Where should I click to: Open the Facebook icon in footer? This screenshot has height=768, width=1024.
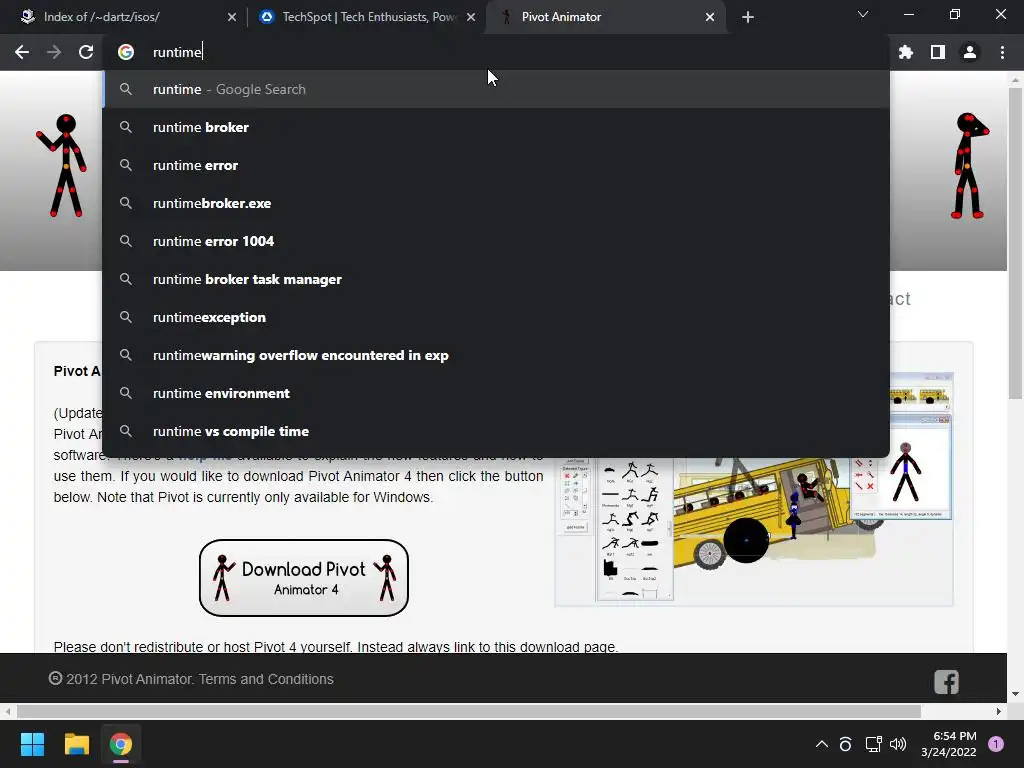(946, 682)
